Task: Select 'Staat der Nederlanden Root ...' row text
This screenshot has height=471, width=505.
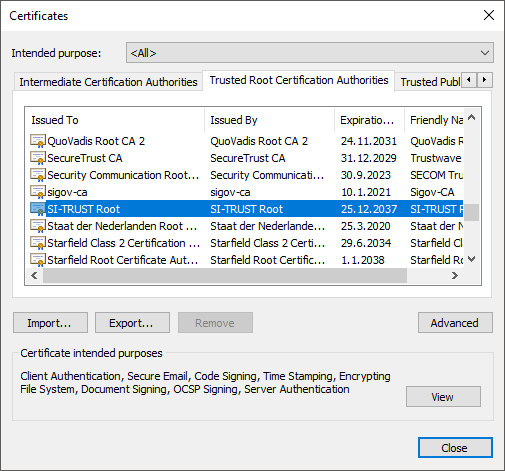Action: click(x=122, y=226)
